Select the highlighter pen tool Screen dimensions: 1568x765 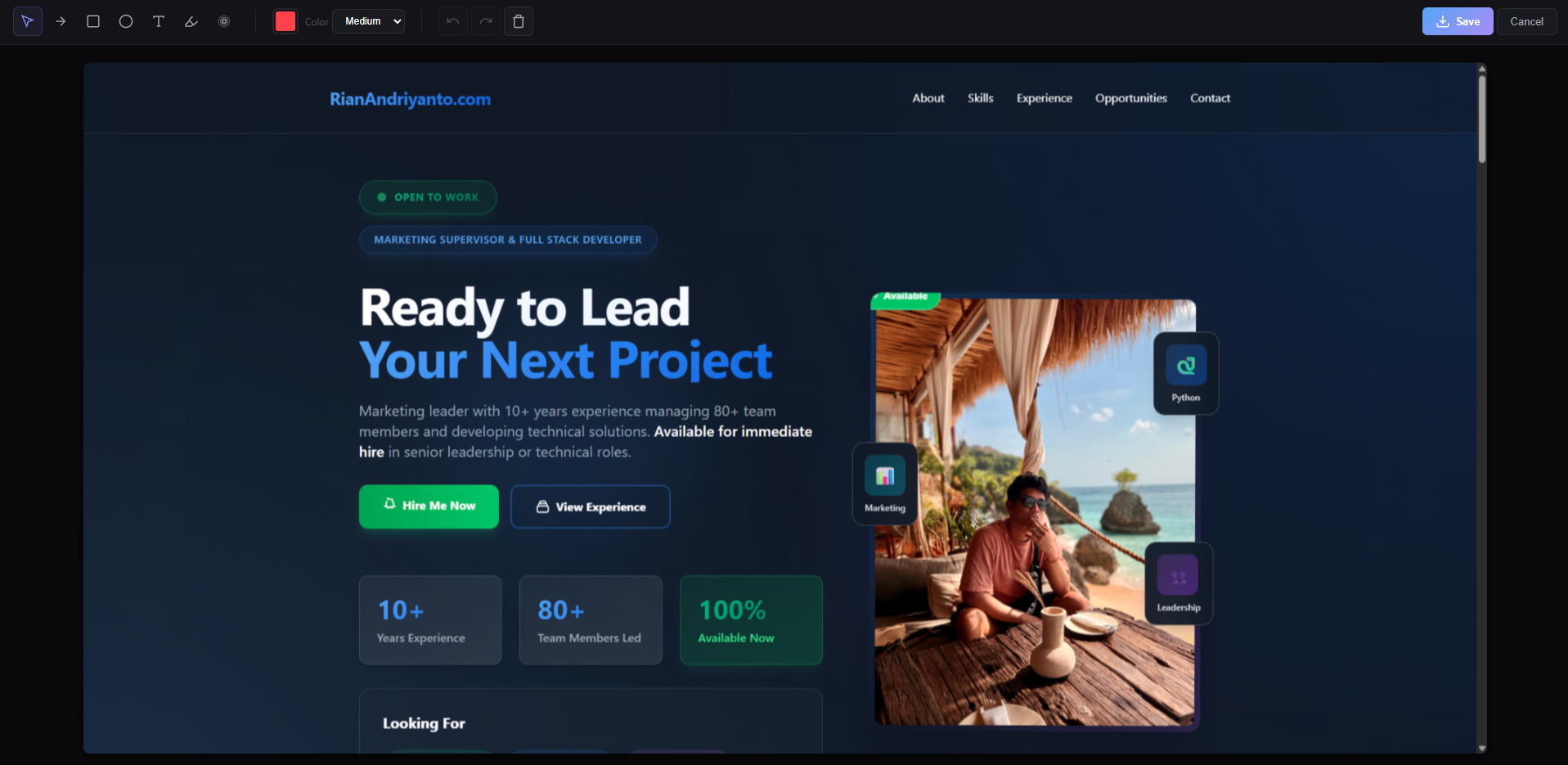[x=191, y=21]
